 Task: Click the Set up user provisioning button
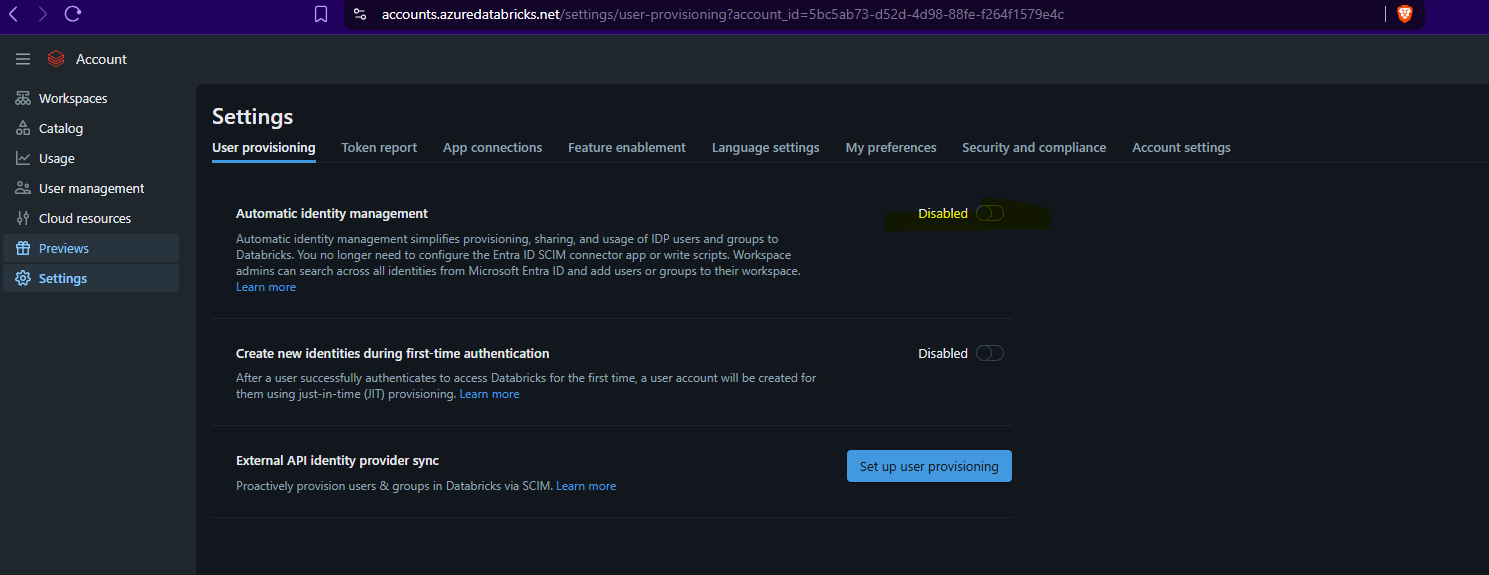pos(928,466)
